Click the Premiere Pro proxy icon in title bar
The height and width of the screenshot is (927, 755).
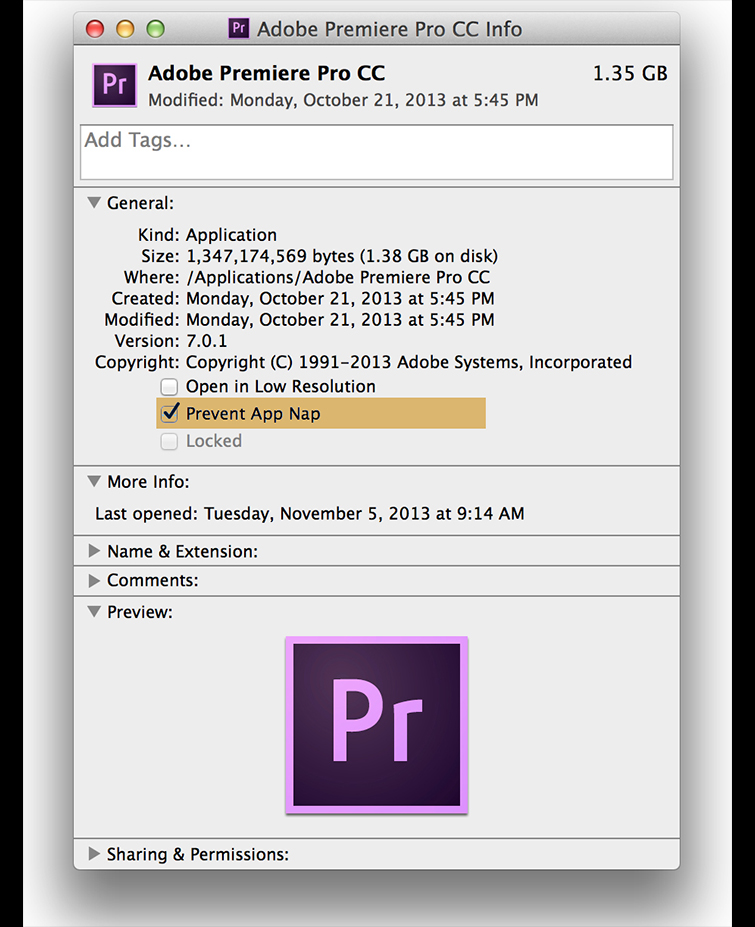[239, 28]
